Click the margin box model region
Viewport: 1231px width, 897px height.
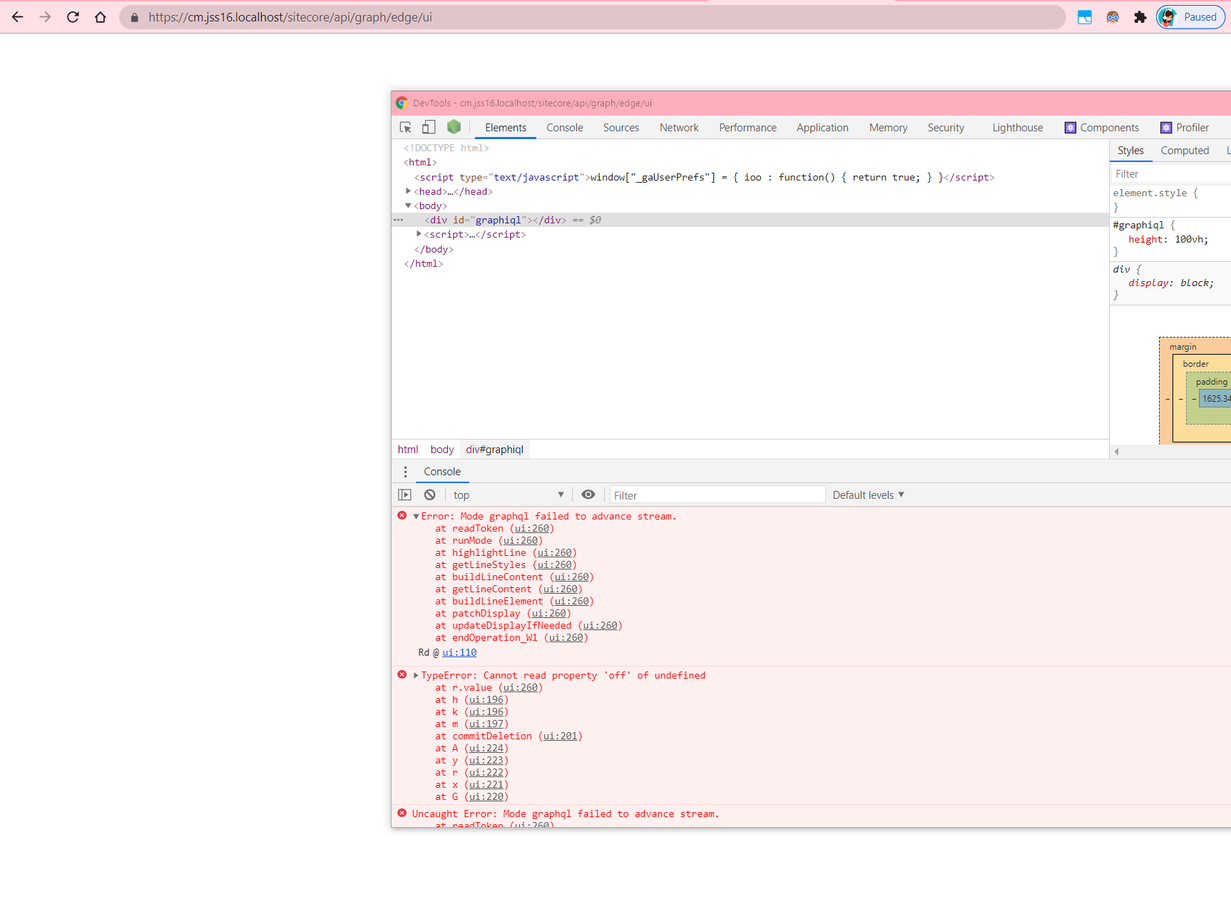pos(1182,347)
